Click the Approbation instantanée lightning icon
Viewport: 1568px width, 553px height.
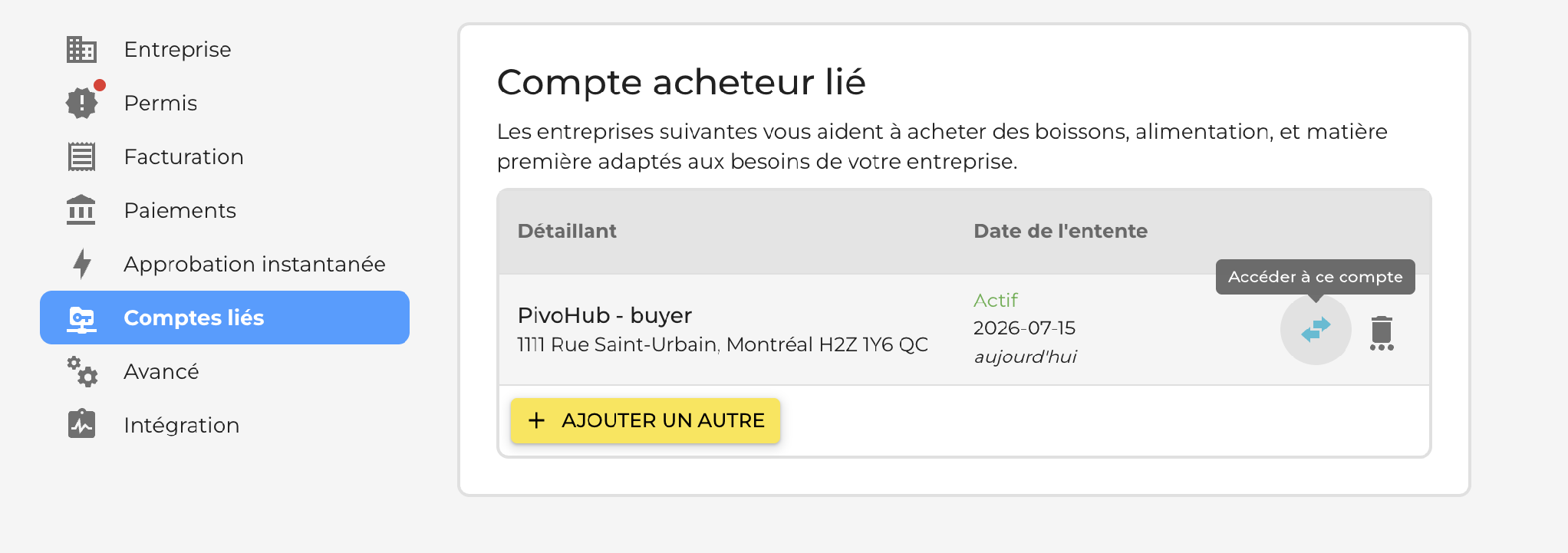(x=81, y=264)
